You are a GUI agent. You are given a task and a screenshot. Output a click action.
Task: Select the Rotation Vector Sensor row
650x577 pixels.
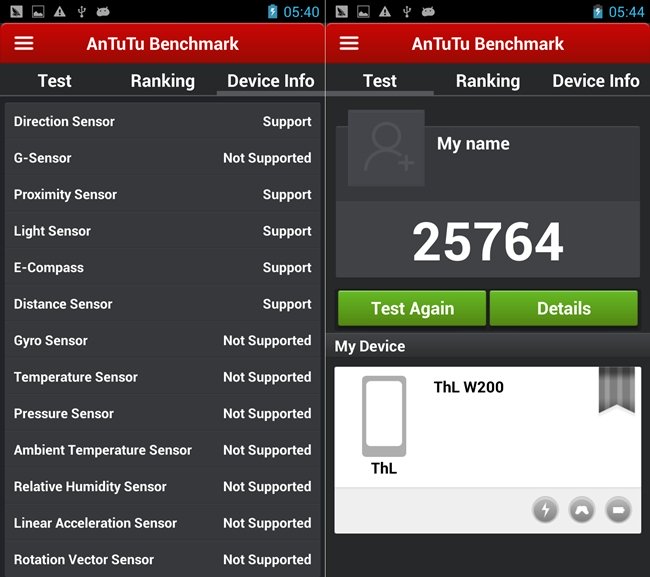click(x=162, y=560)
